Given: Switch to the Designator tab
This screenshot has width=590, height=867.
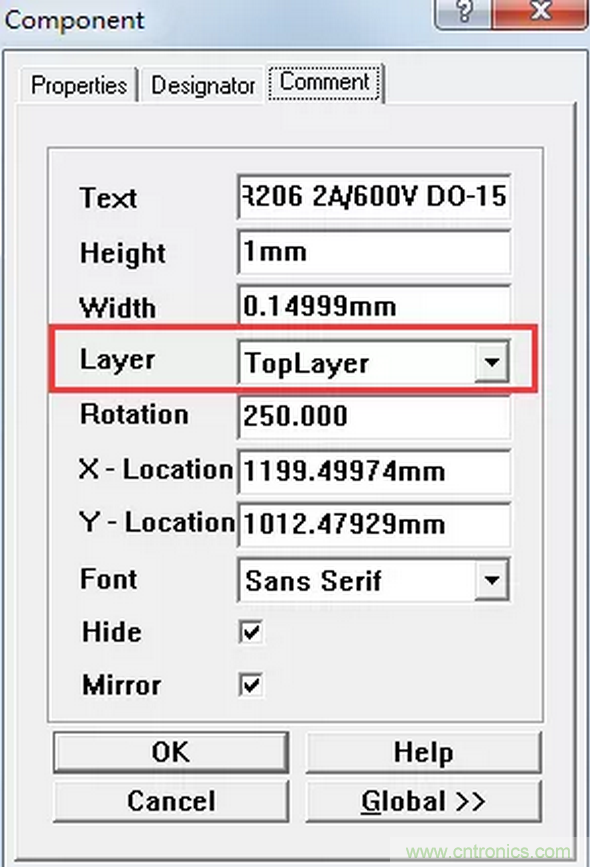Looking at the screenshot, I should tap(202, 86).
